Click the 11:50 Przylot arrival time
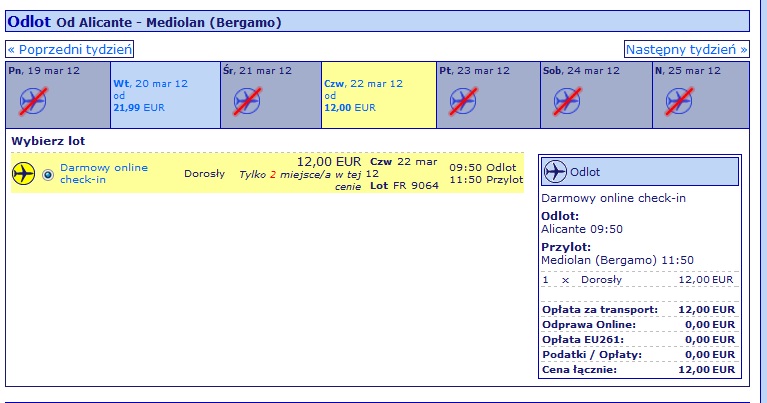 (486, 180)
